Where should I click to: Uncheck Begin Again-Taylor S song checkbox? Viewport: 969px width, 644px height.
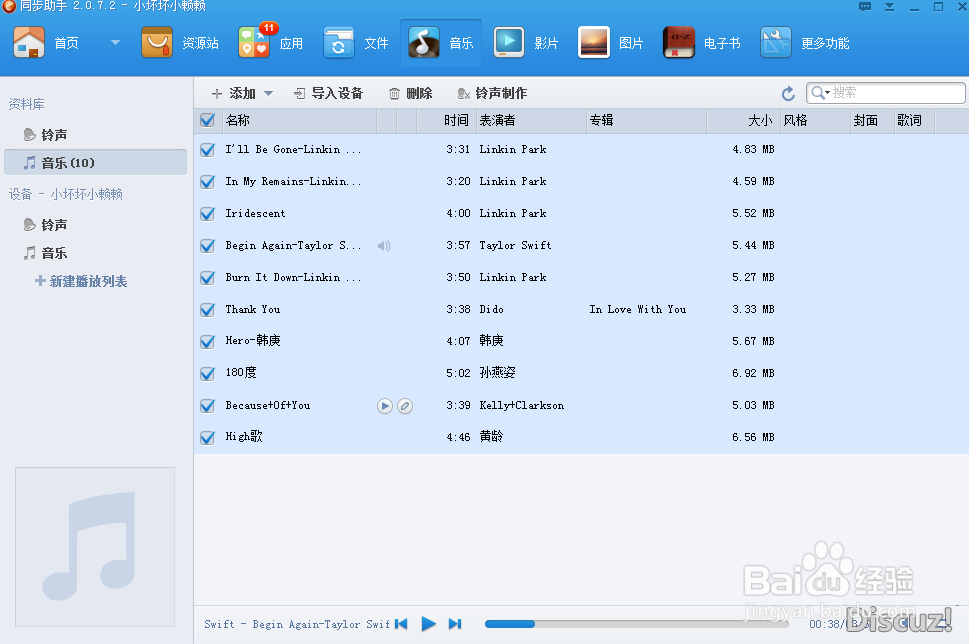coord(208,246)
